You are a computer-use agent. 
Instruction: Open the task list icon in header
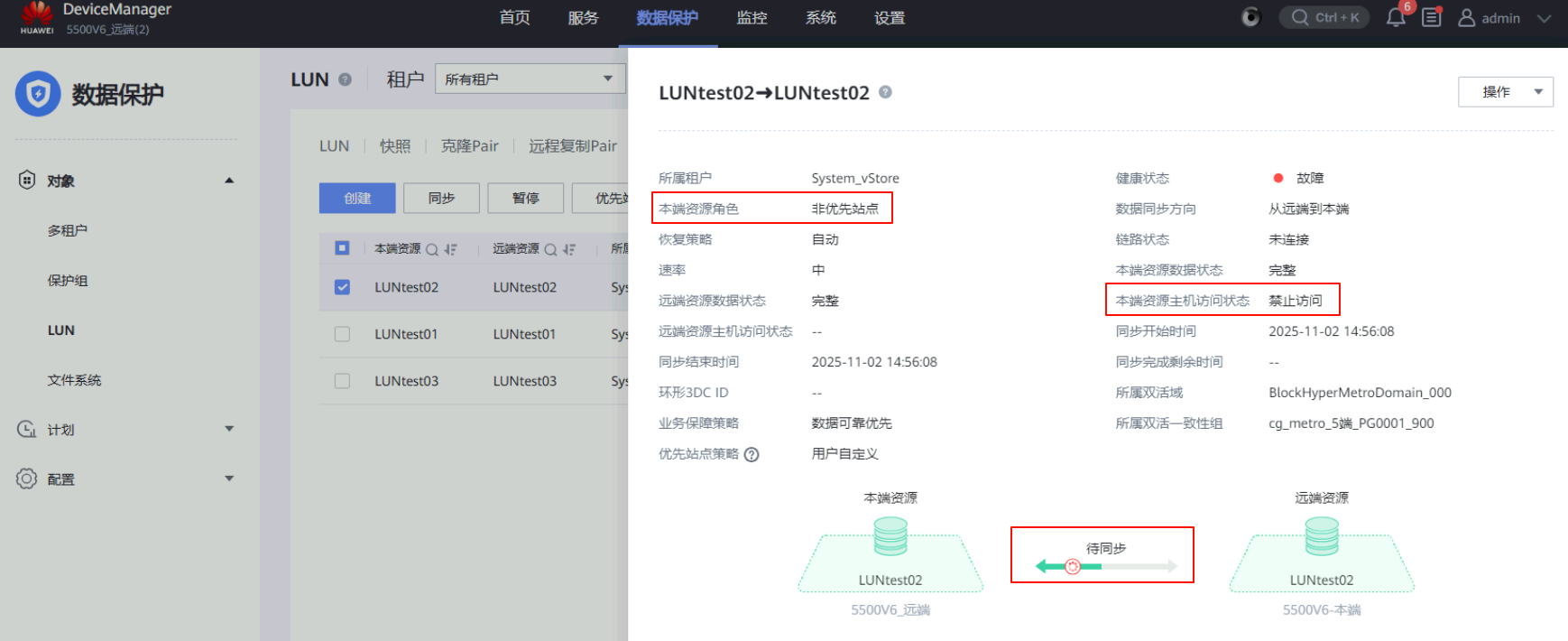(1432, 17)
